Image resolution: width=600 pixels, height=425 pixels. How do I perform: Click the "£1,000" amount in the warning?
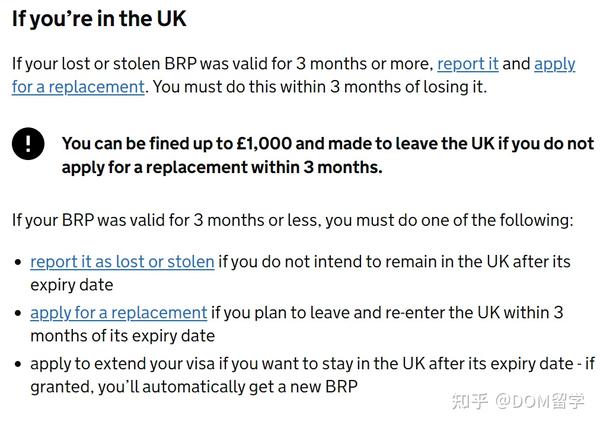pos(265,144)
